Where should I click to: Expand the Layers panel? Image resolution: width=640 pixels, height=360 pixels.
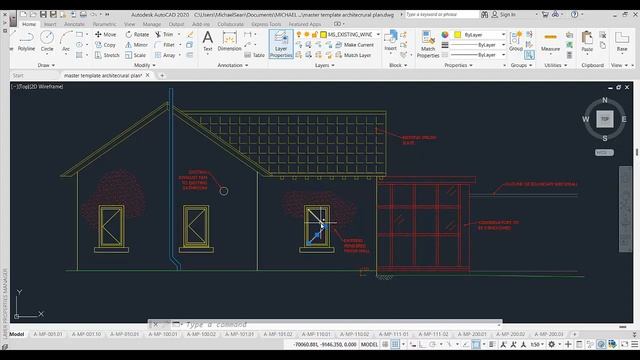point(324,65)
